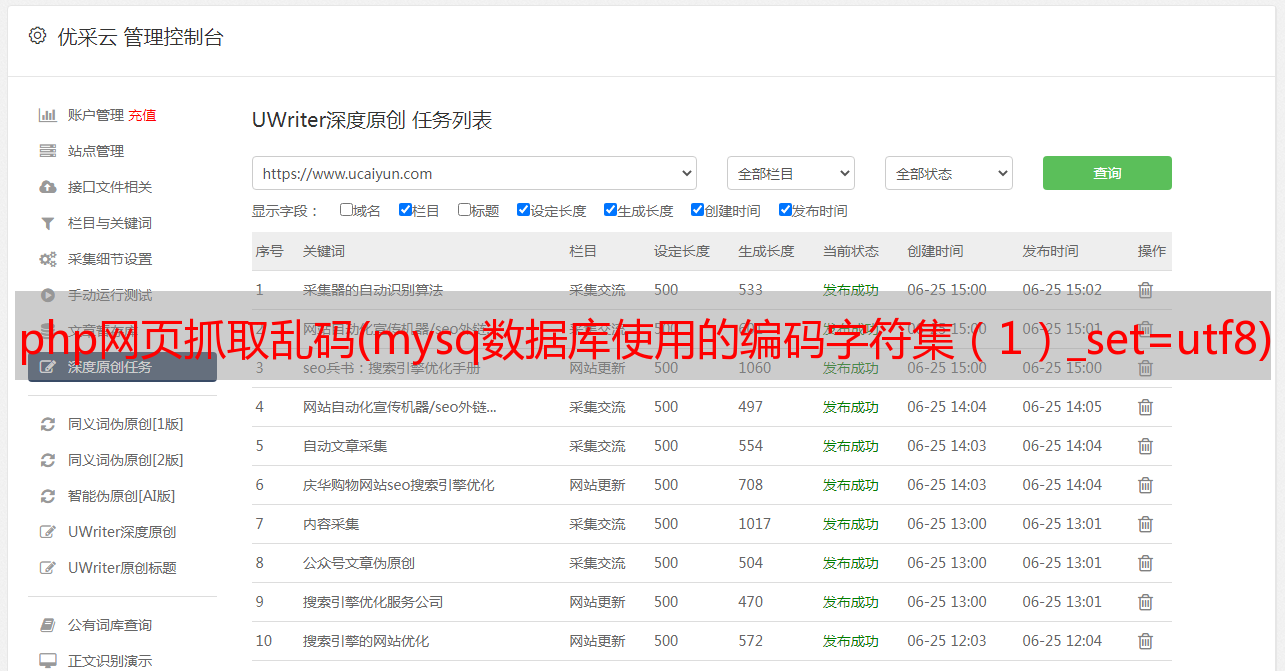Click keyword 庆华购物网站seo搜索引擎优化
The width and height of the screenshot is (1285, 671).
pyautogui.click(x=399, y=485)
